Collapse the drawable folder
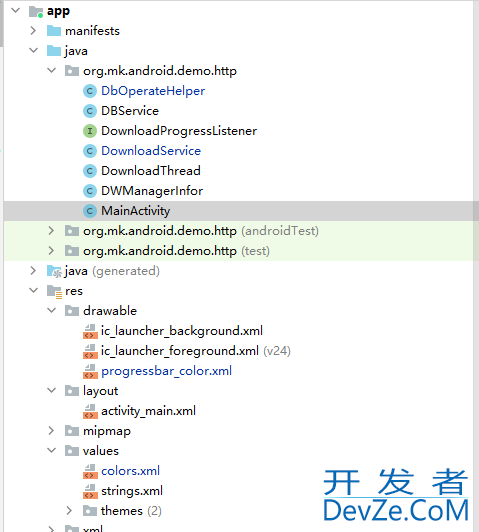Screen dimensions: 479x532 coord(52,310)
